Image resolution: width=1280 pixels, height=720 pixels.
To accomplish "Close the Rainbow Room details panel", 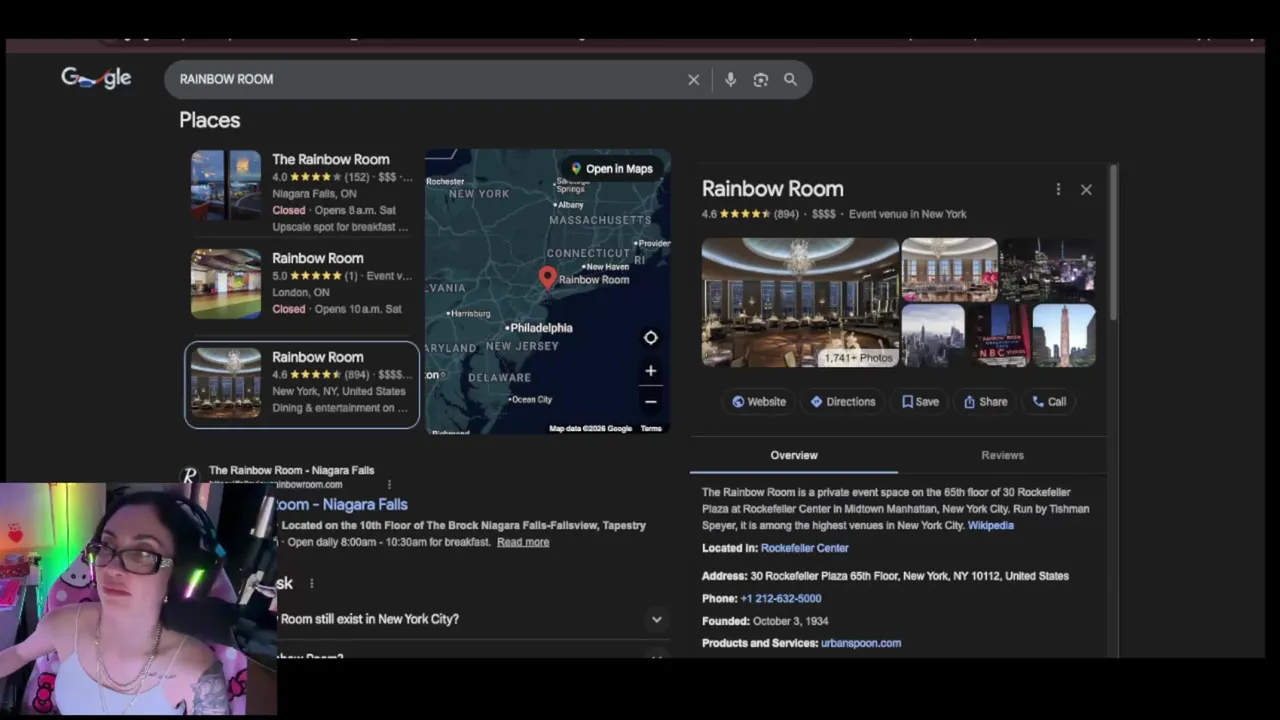I will point(1086,189).
